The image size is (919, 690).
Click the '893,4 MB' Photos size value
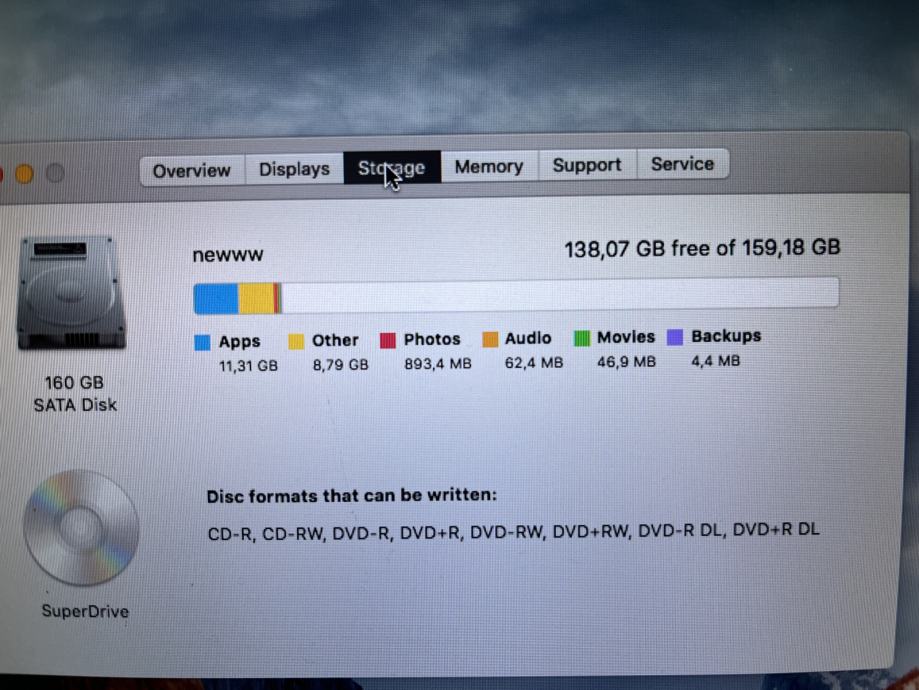[438, 363]
